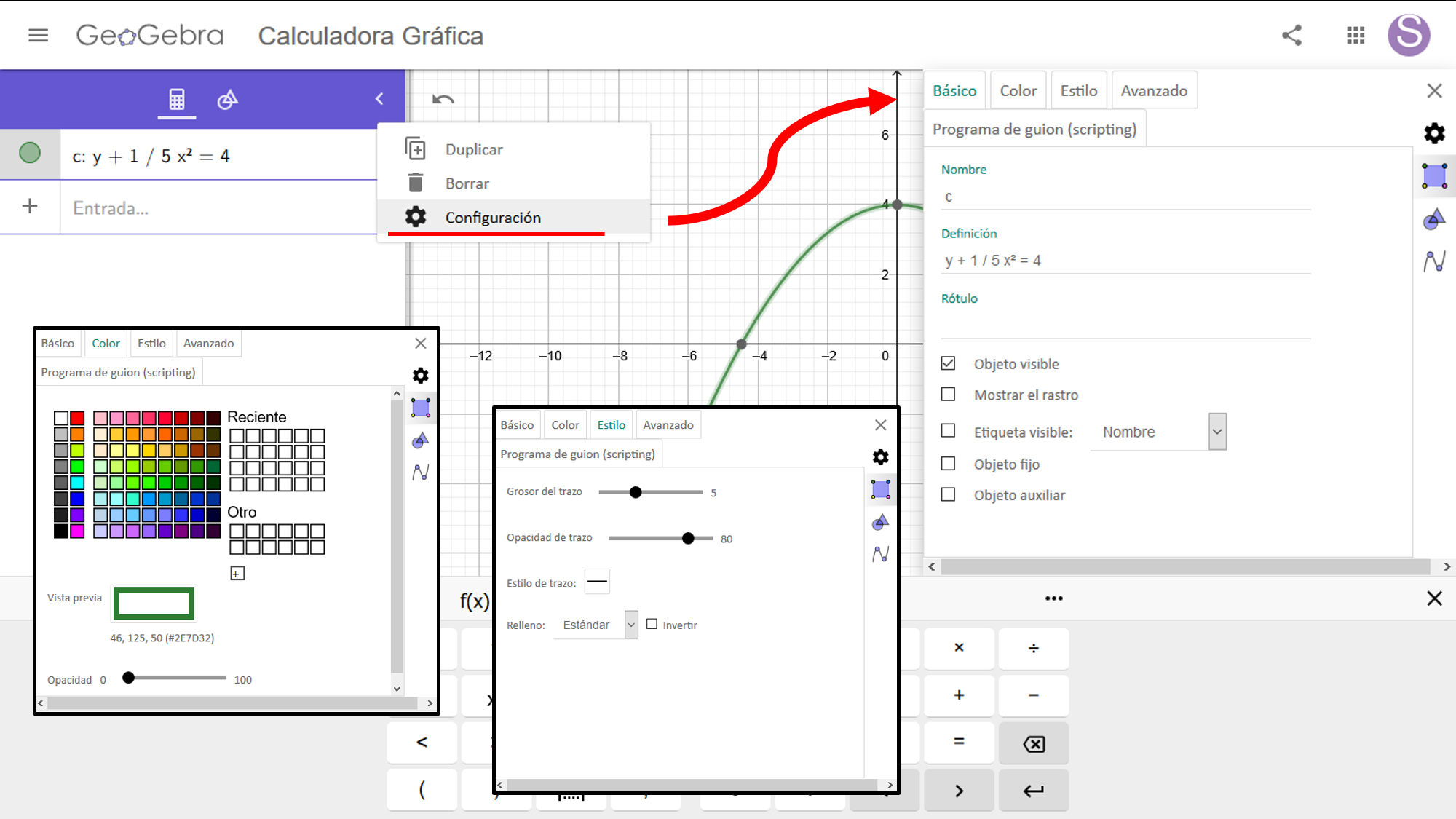This screenshot has width=1456, height=819.
Task: Choose Duplicar from the context menu
Action: pos(474,149)
